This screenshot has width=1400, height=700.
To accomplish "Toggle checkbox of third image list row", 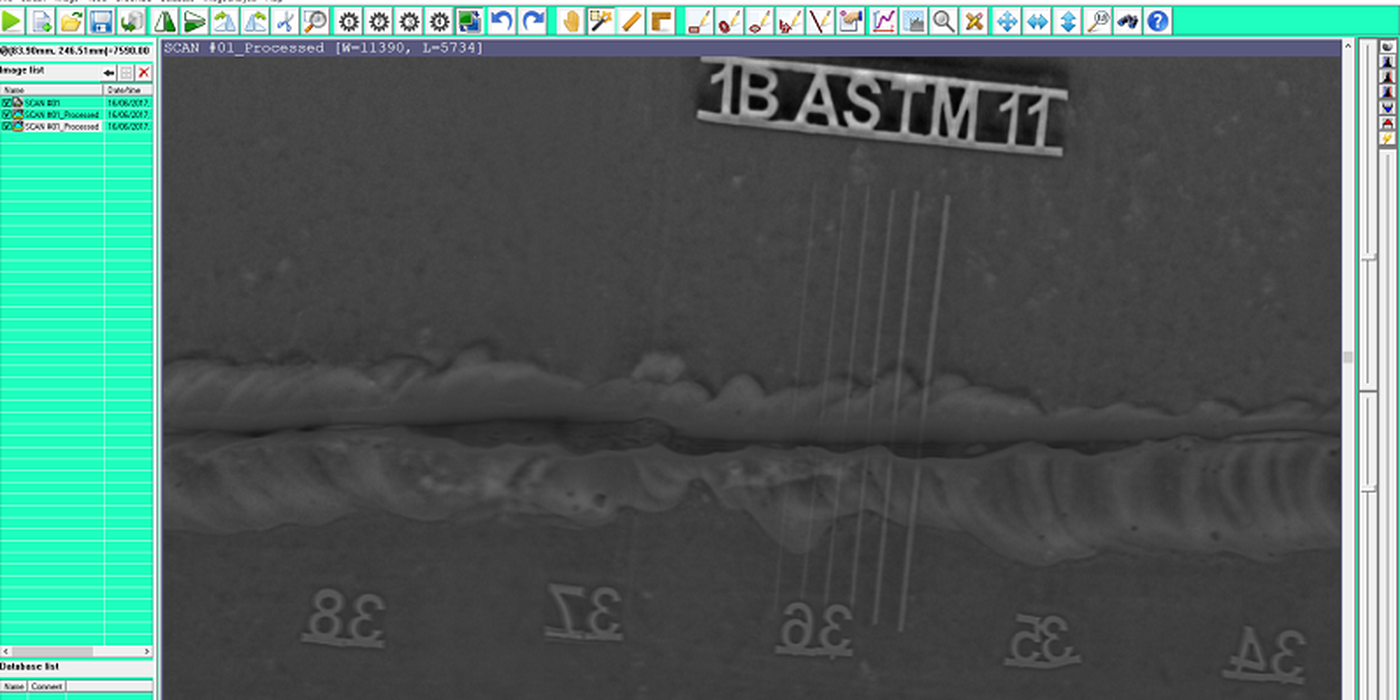I will pos(7,126).
